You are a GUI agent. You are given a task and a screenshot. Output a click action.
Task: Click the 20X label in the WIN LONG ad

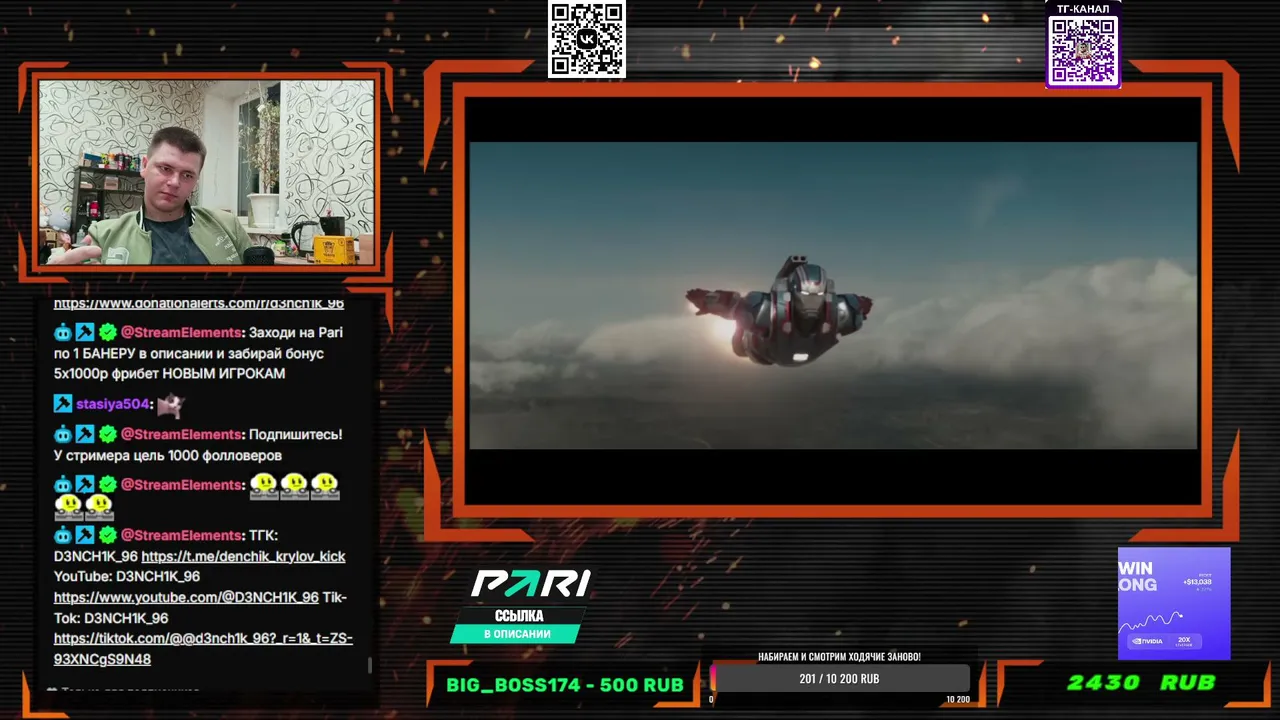point(1184,641)
